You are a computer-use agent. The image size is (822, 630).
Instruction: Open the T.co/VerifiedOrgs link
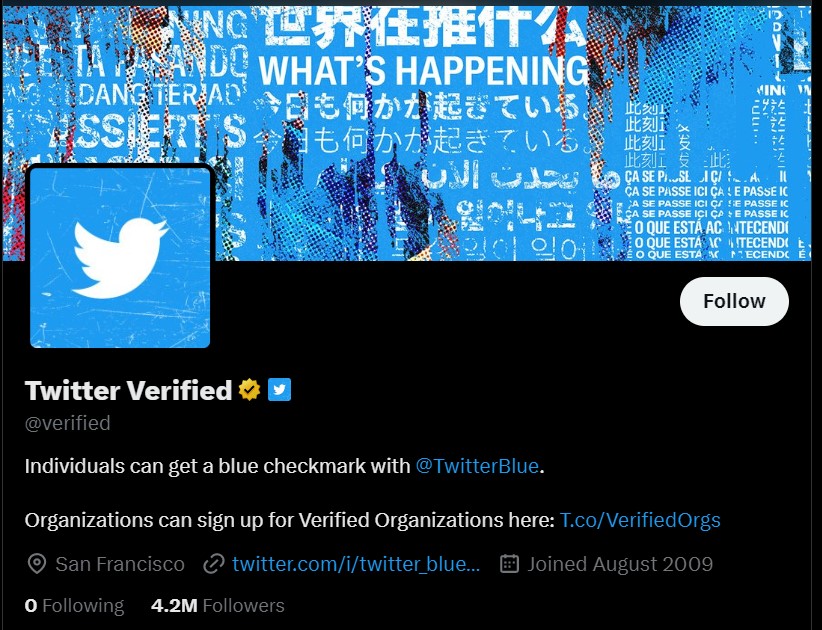point(640,520)
